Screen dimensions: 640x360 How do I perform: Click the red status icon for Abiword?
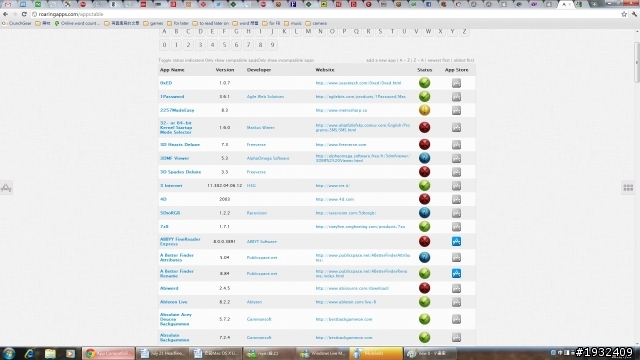point(424,288)
